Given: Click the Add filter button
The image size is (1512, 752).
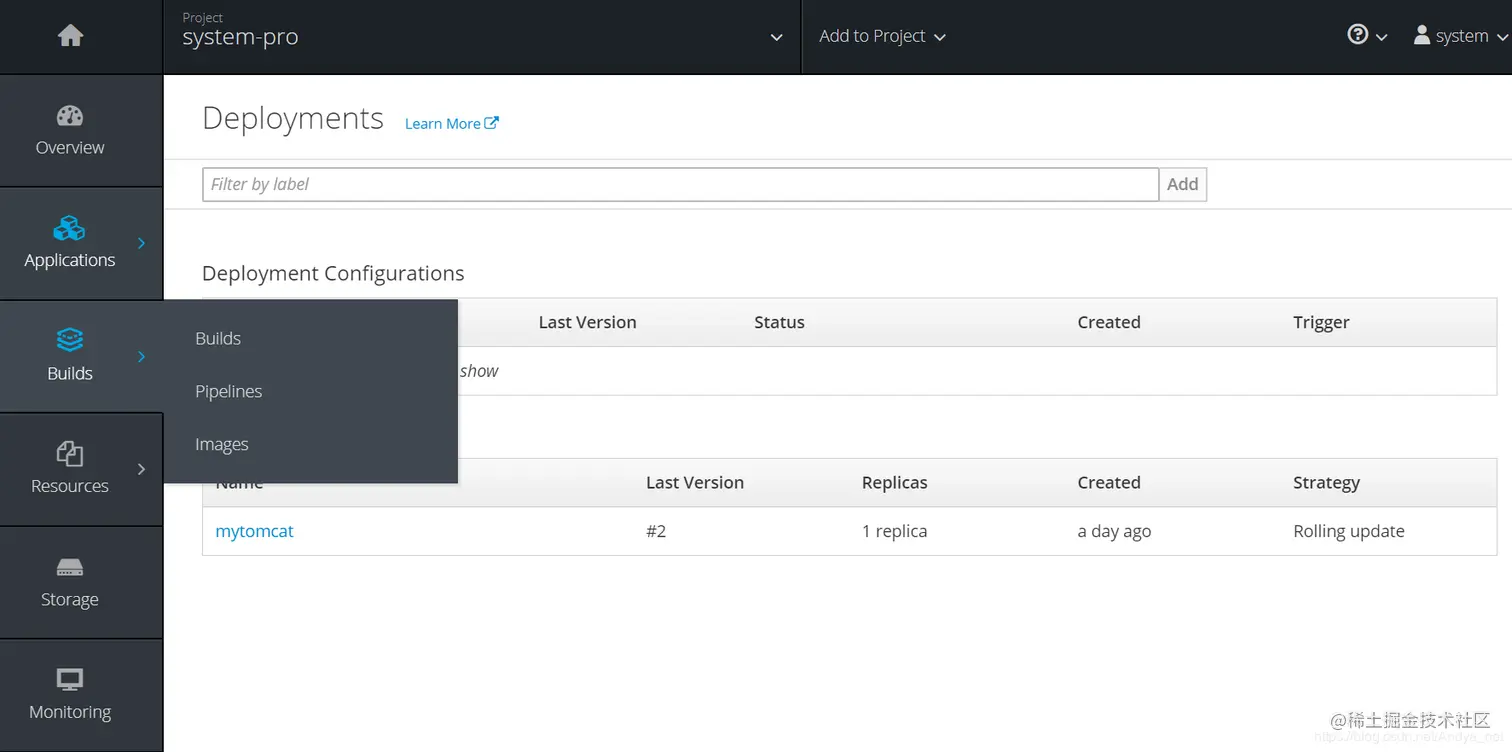Looking at the screenshot, I should (1182, 184).
